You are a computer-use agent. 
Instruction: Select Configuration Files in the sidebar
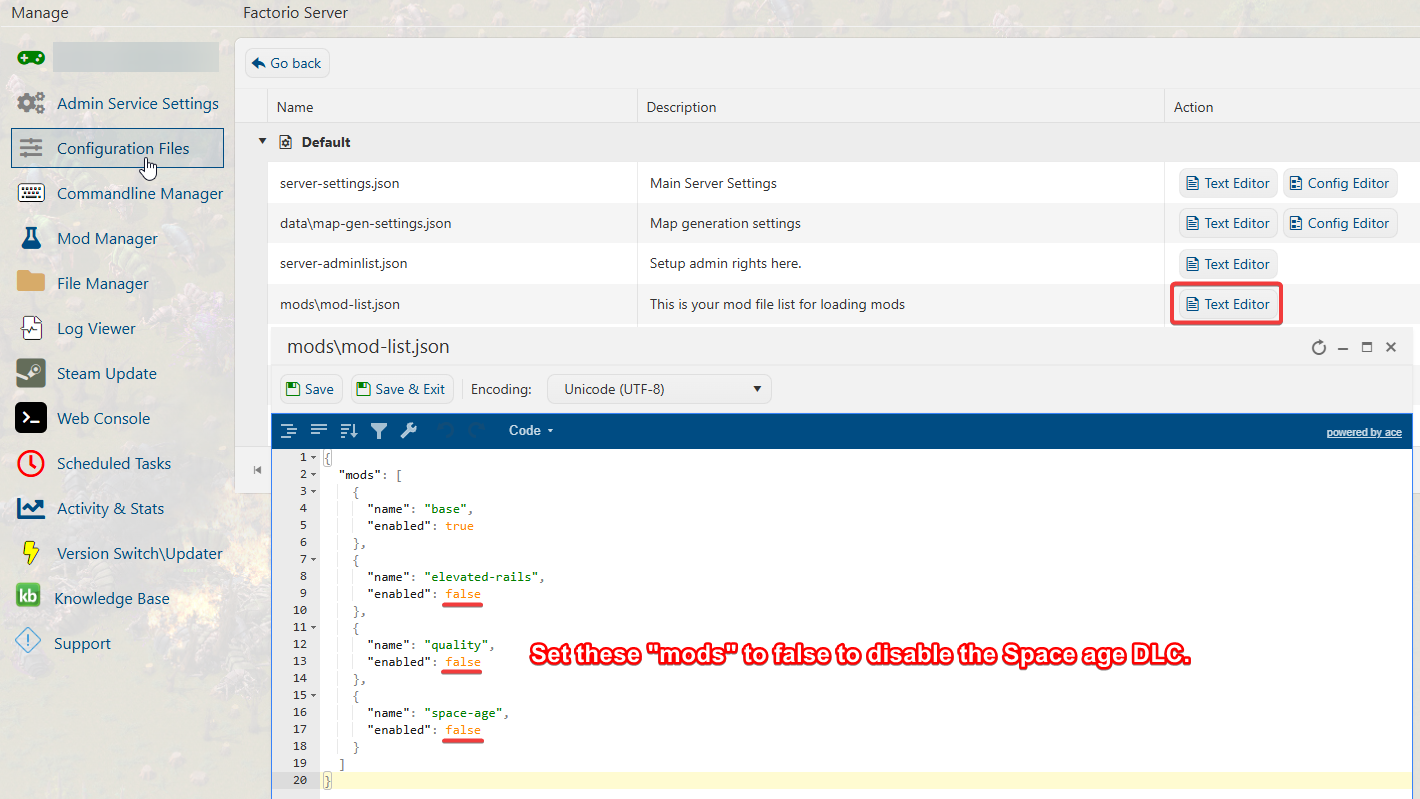[118, 148]
